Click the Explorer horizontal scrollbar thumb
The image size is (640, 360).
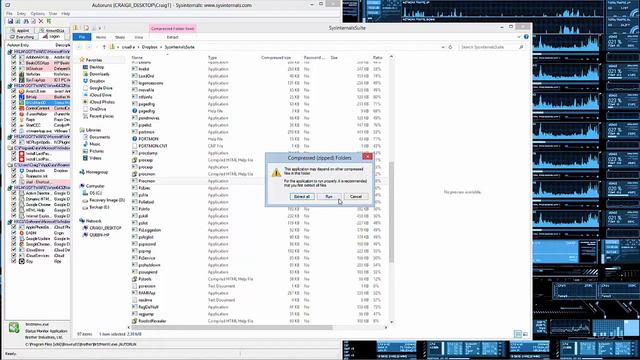(233, 327)
